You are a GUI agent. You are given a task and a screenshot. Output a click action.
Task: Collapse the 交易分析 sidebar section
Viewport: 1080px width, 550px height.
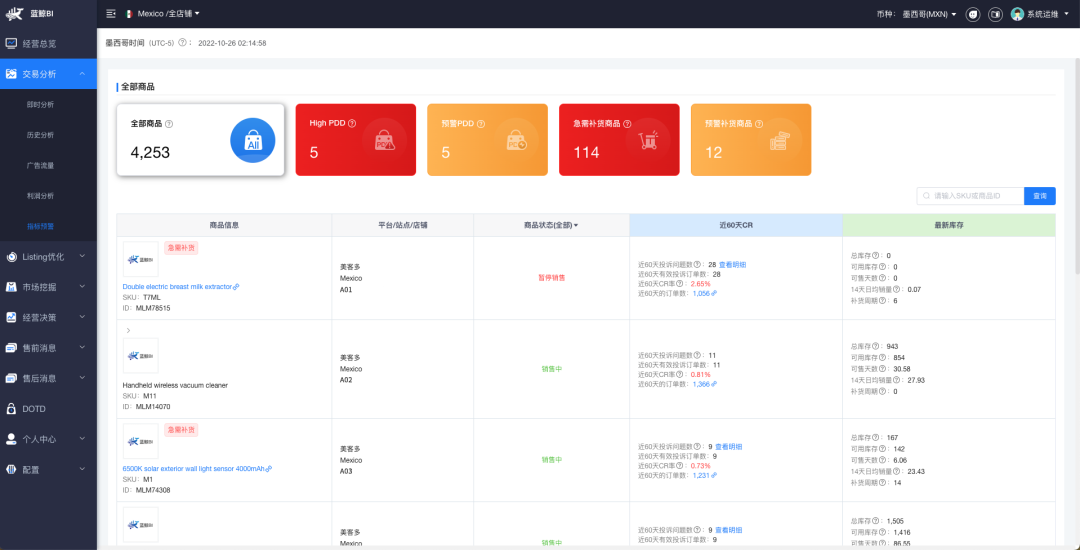click(48, 74)
